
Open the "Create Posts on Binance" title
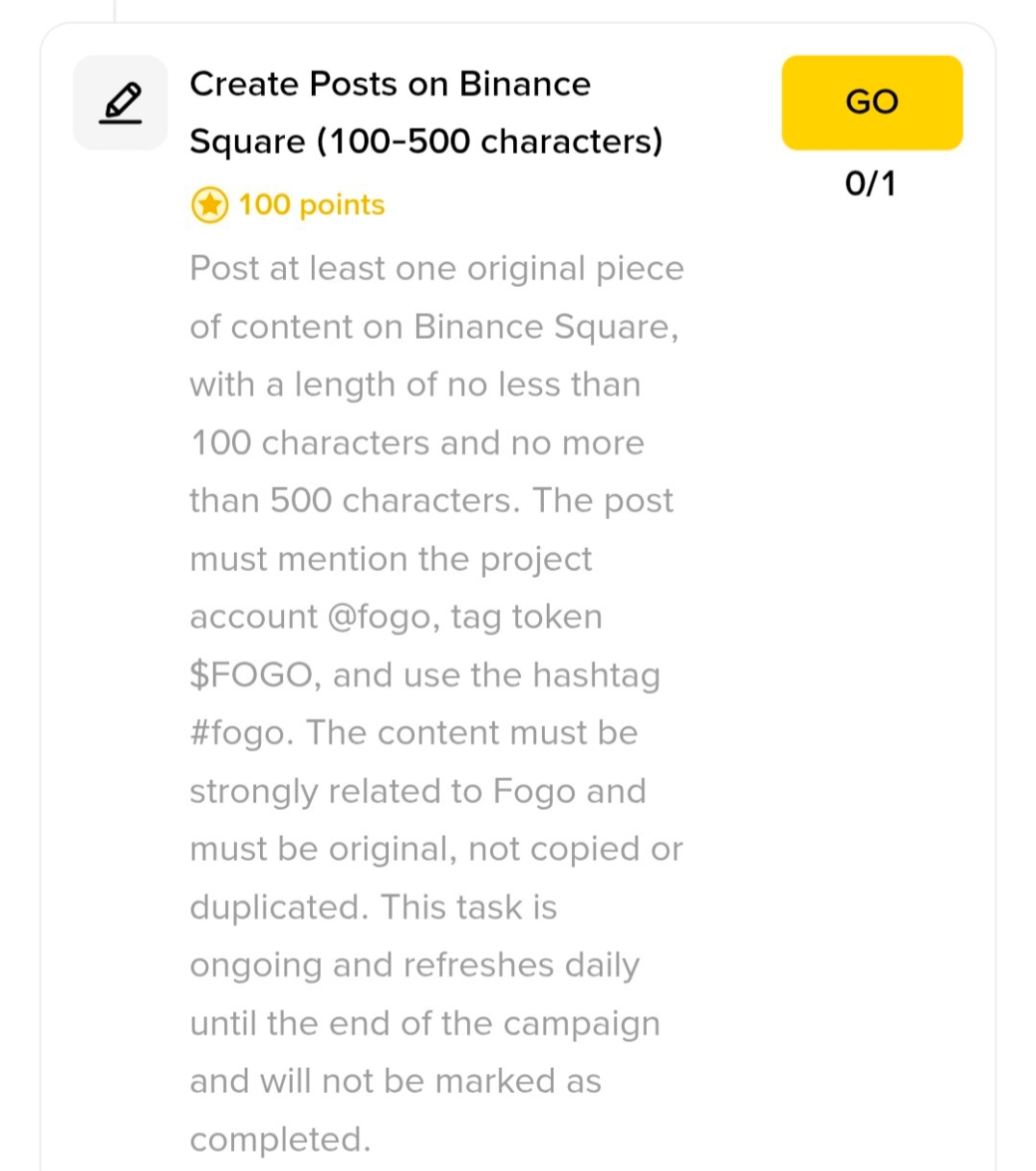click(x=390, y=85)
